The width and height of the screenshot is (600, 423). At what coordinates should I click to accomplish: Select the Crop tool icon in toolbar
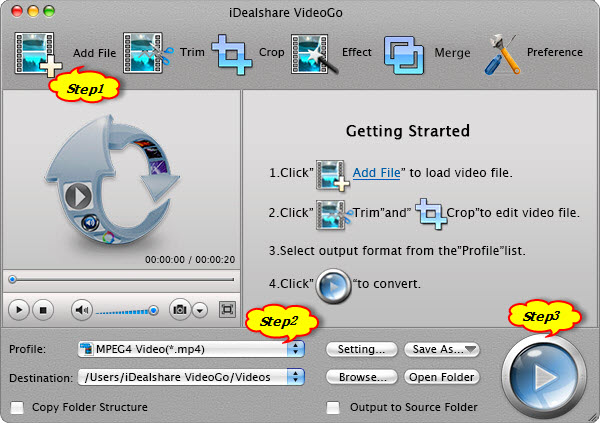point(232,54)
